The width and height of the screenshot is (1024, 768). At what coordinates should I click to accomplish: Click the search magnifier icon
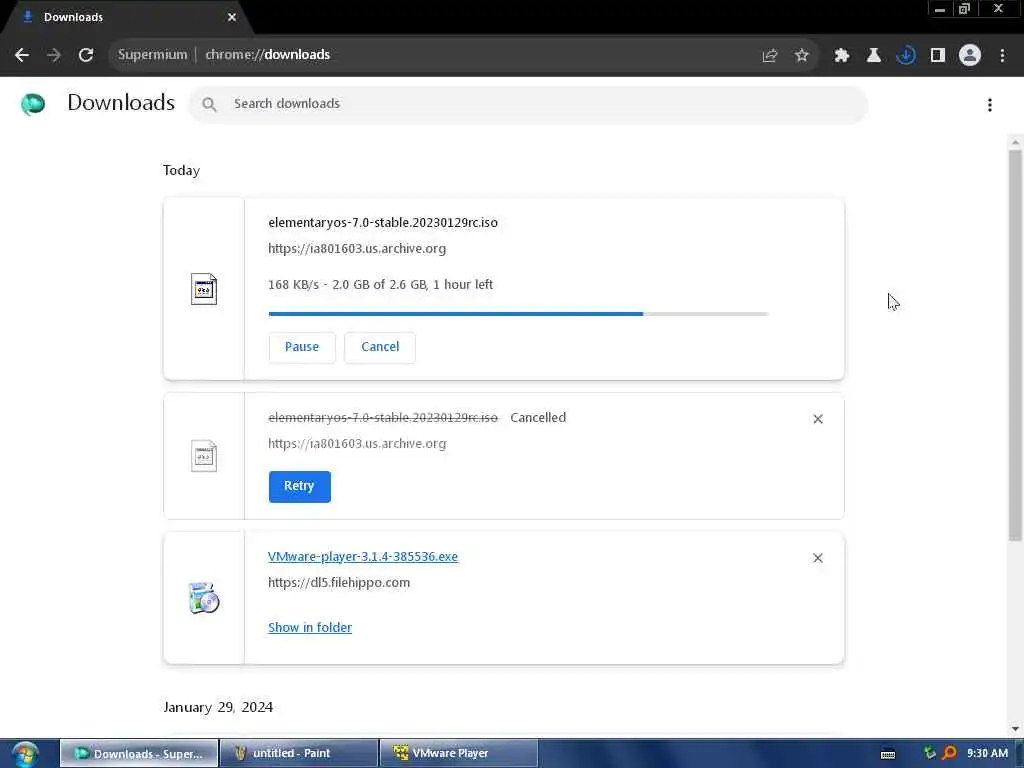[209, 104]
